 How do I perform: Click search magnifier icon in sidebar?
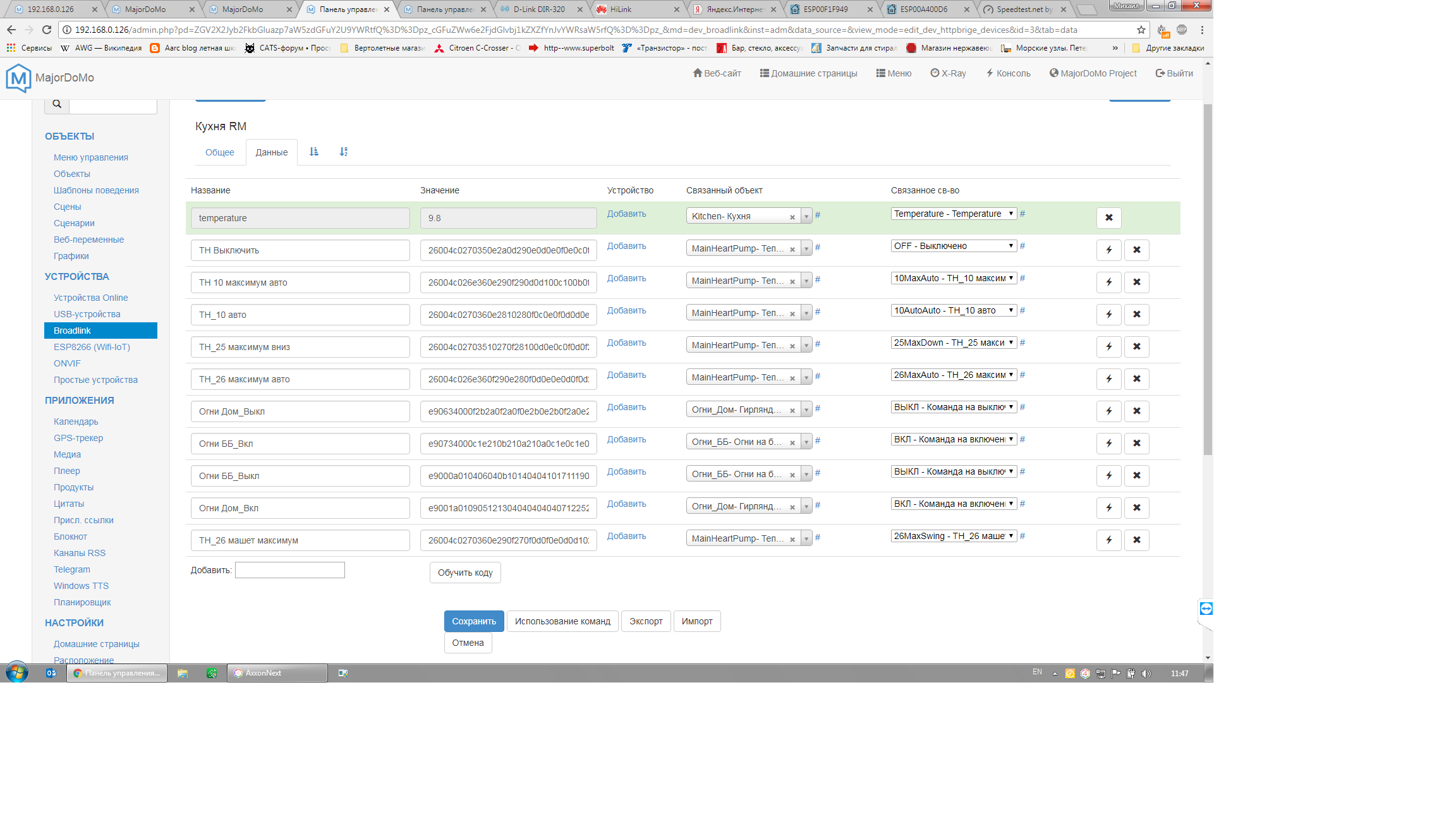coord(57,104)
